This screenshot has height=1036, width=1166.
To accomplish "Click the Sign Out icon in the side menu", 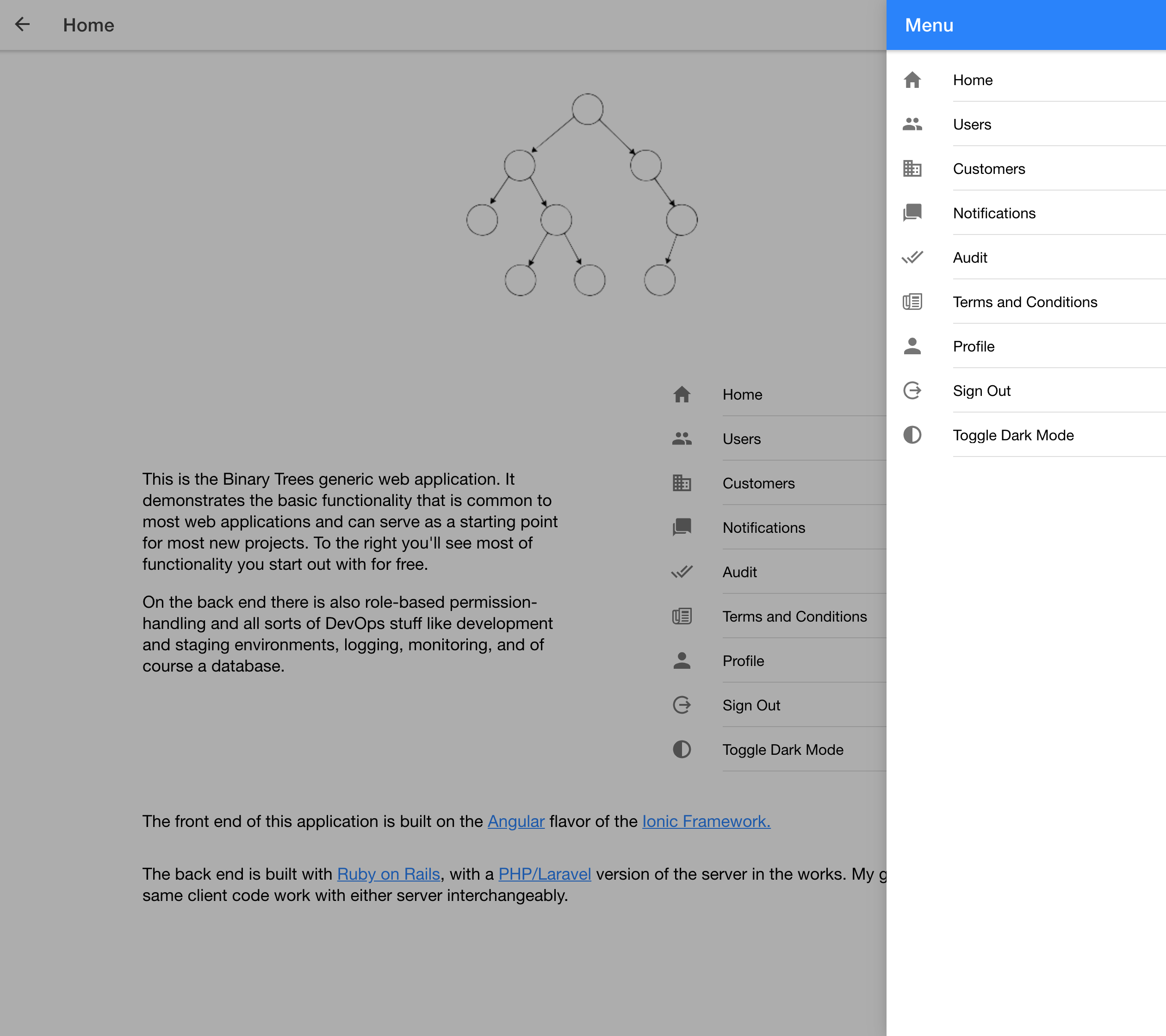I will (x=912, y=390).
